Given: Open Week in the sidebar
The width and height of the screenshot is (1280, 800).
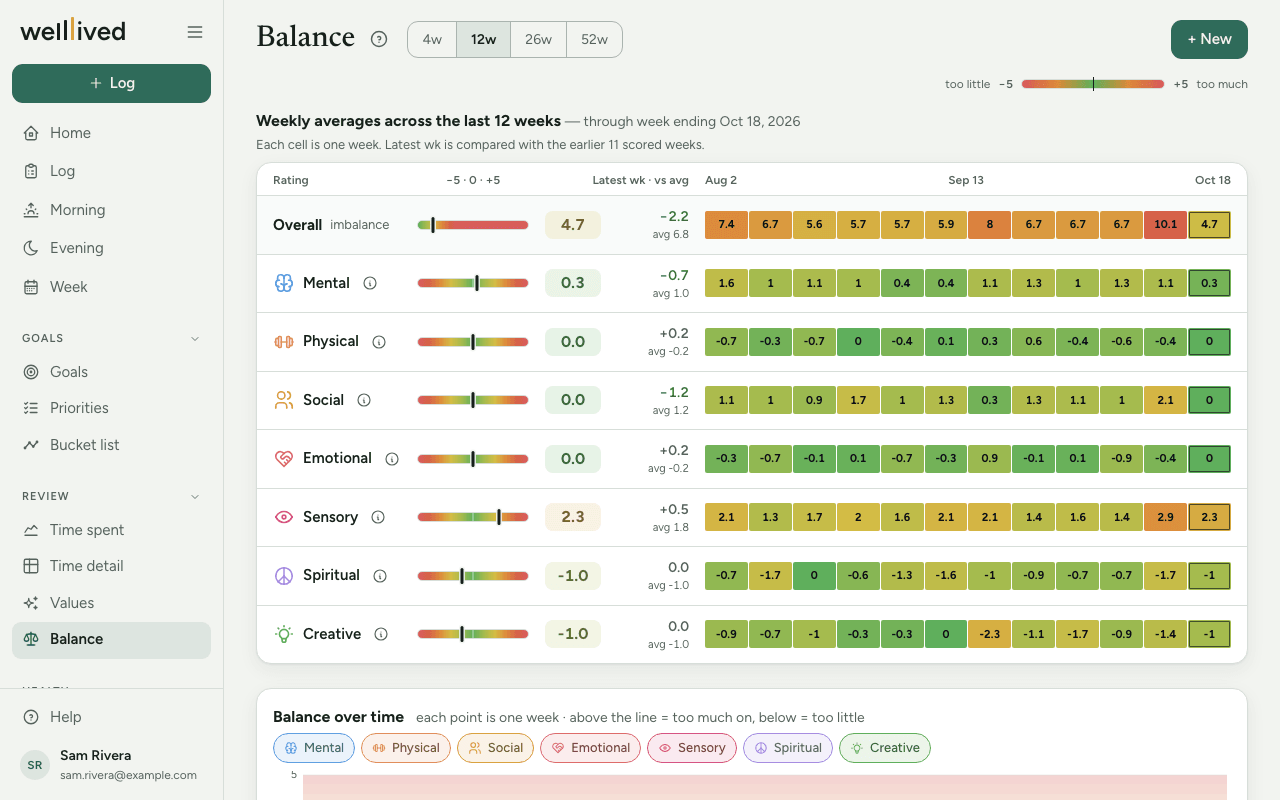Looking at the screenshot, I should tap(111, 287).
